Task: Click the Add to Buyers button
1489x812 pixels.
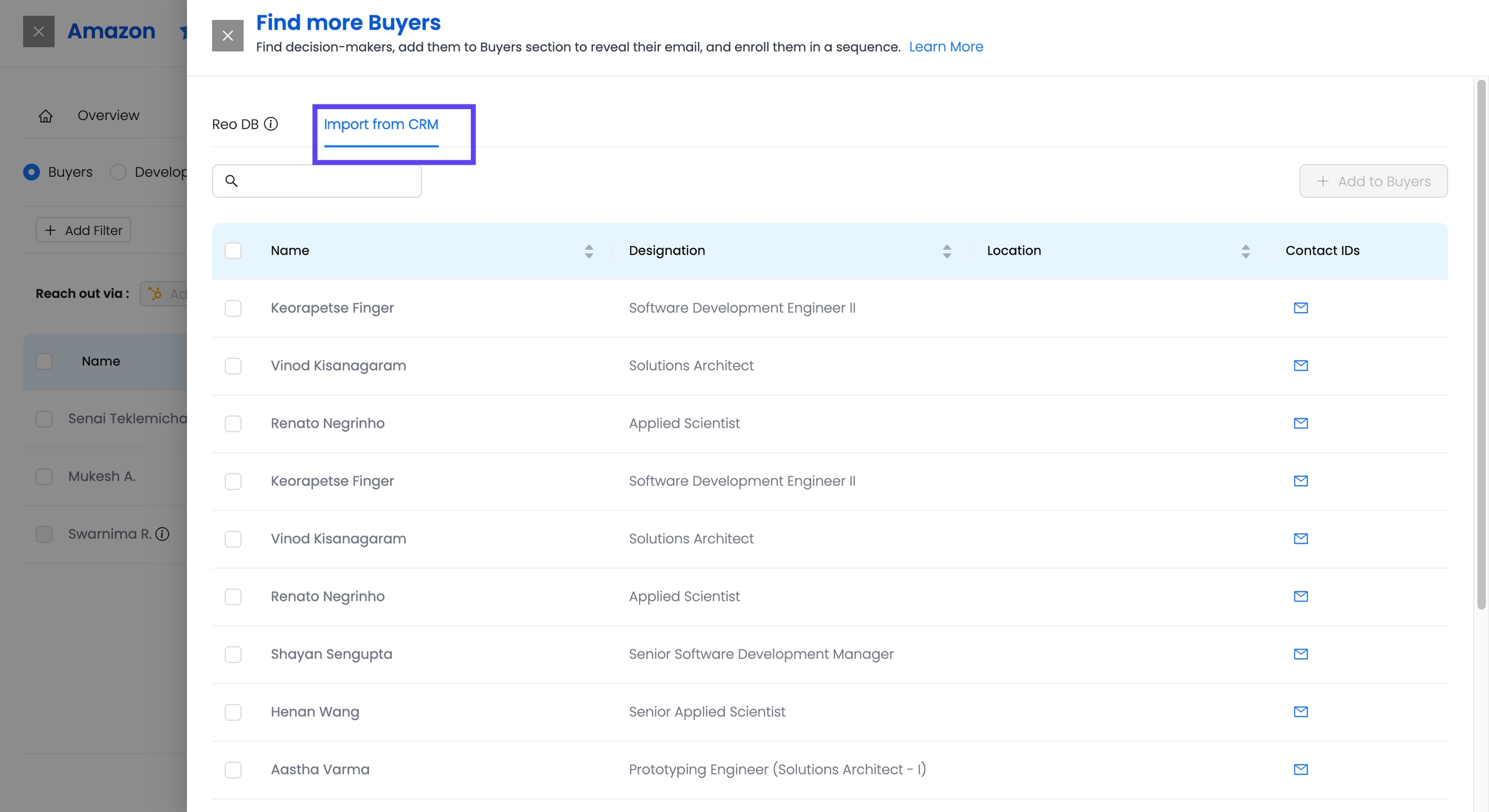Action: (x=1373, y=182)
